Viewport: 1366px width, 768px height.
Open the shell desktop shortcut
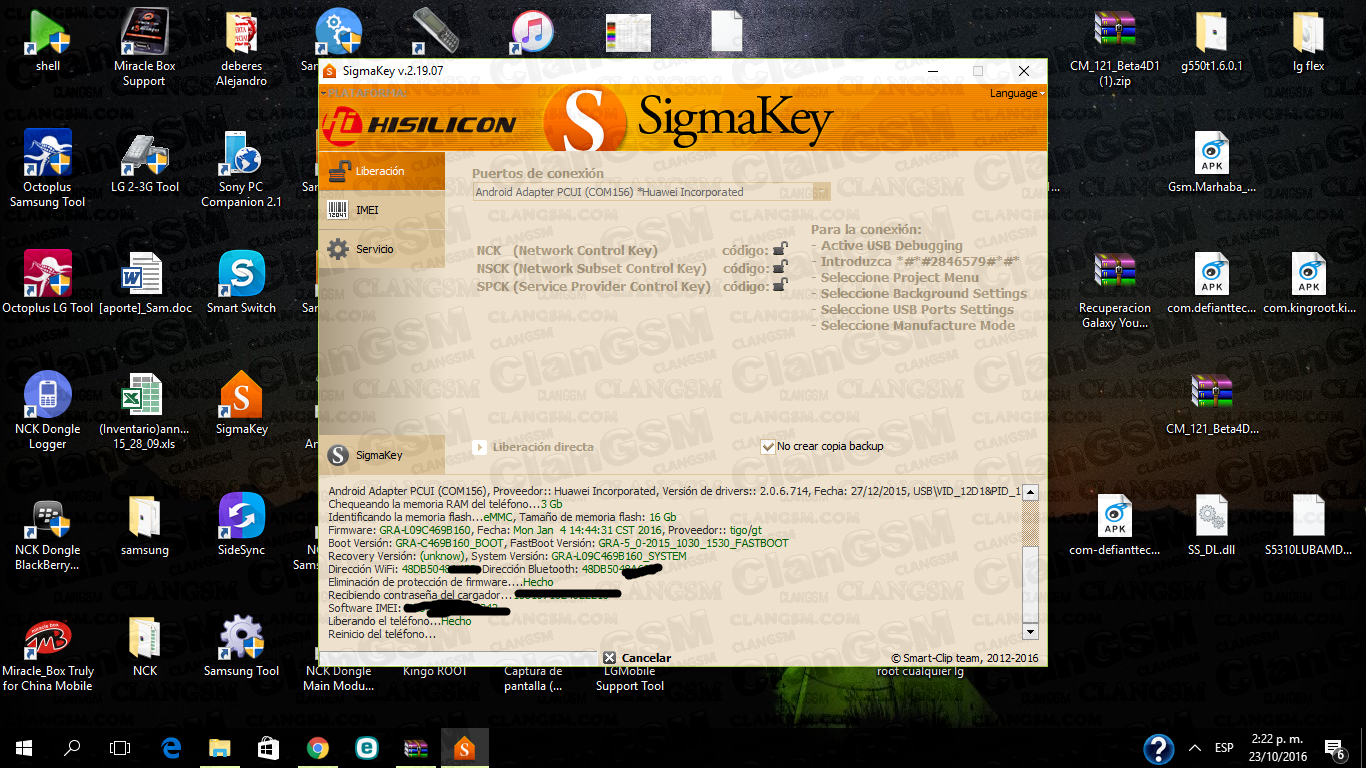[48, 42]
